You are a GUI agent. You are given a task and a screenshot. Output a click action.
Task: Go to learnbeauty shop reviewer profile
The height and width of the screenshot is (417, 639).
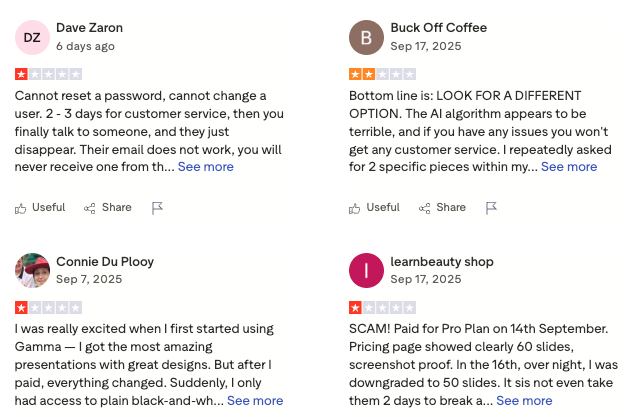pos(442,262)
